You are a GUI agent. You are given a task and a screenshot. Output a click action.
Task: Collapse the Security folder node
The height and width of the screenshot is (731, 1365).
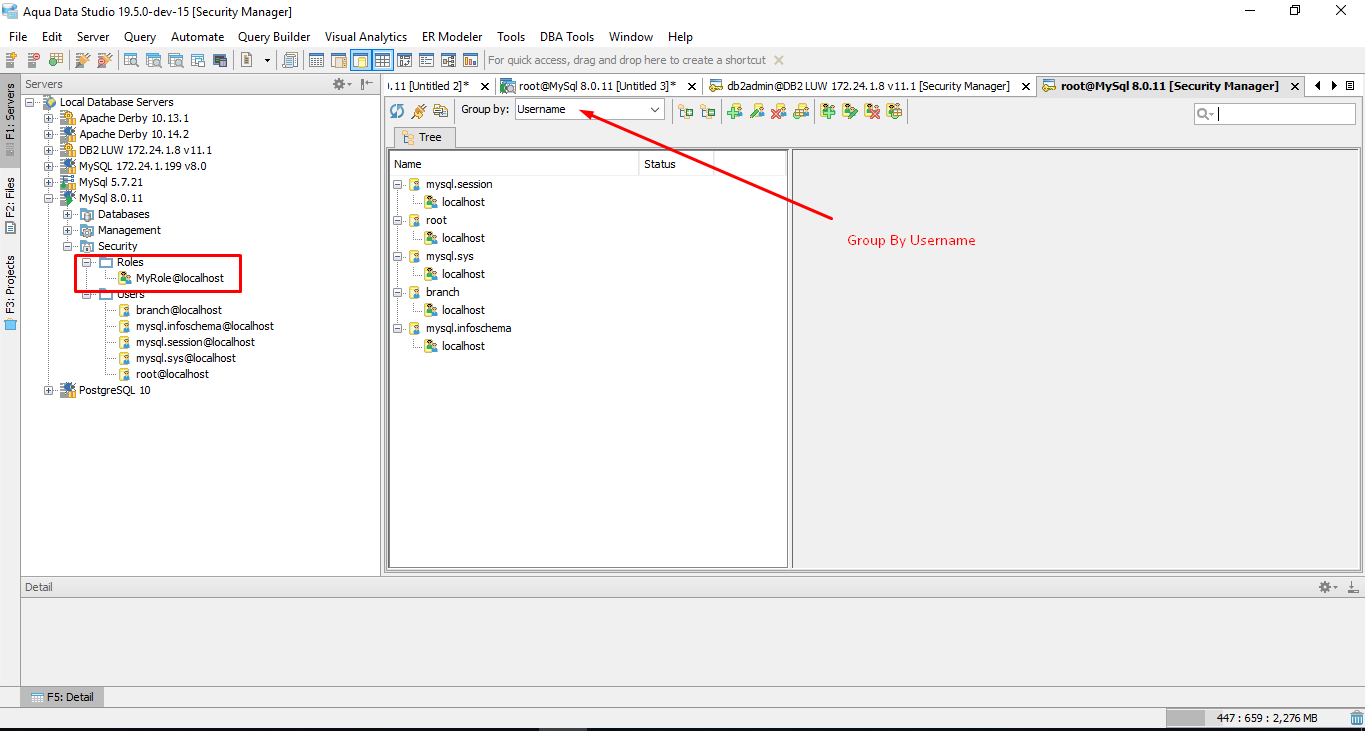[x=67, y=246]
